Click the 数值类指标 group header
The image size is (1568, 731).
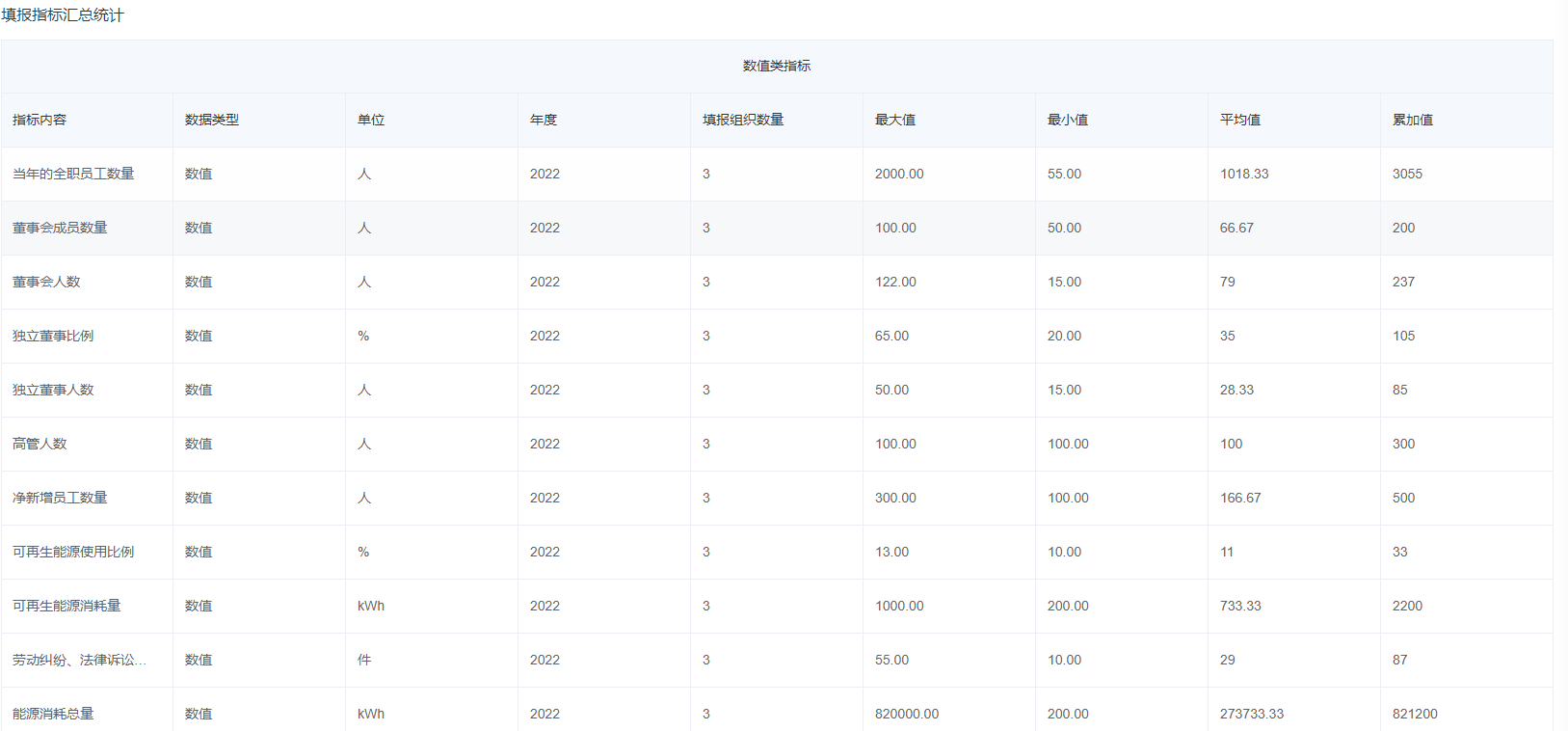pos(777,66)
